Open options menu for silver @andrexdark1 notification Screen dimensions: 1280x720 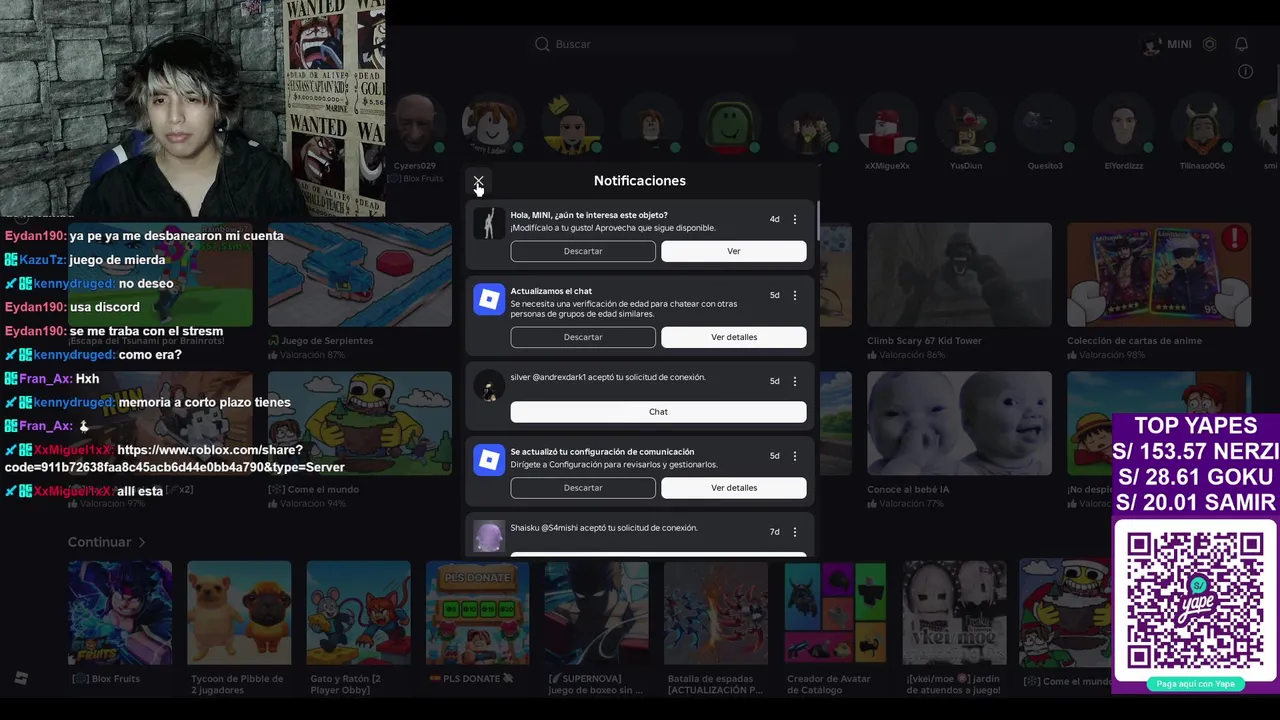[795, 382]
